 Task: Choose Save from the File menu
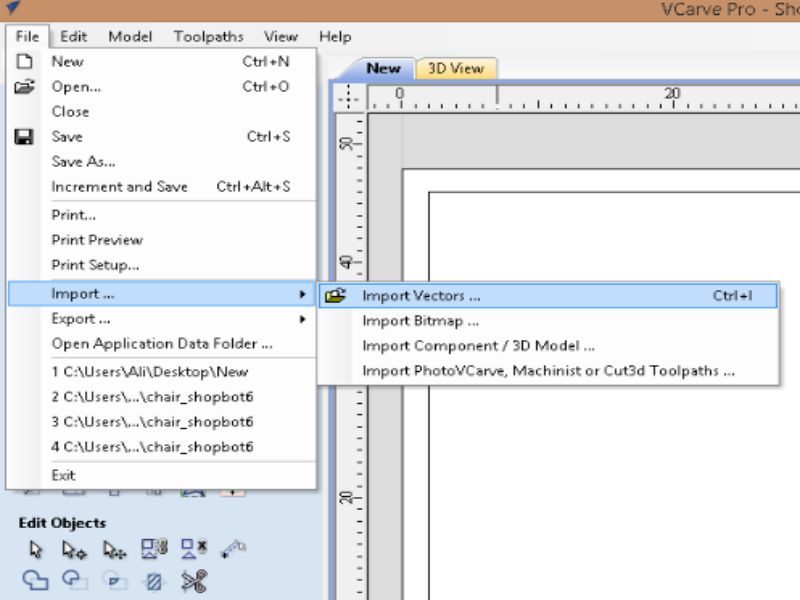coord(161,137)
